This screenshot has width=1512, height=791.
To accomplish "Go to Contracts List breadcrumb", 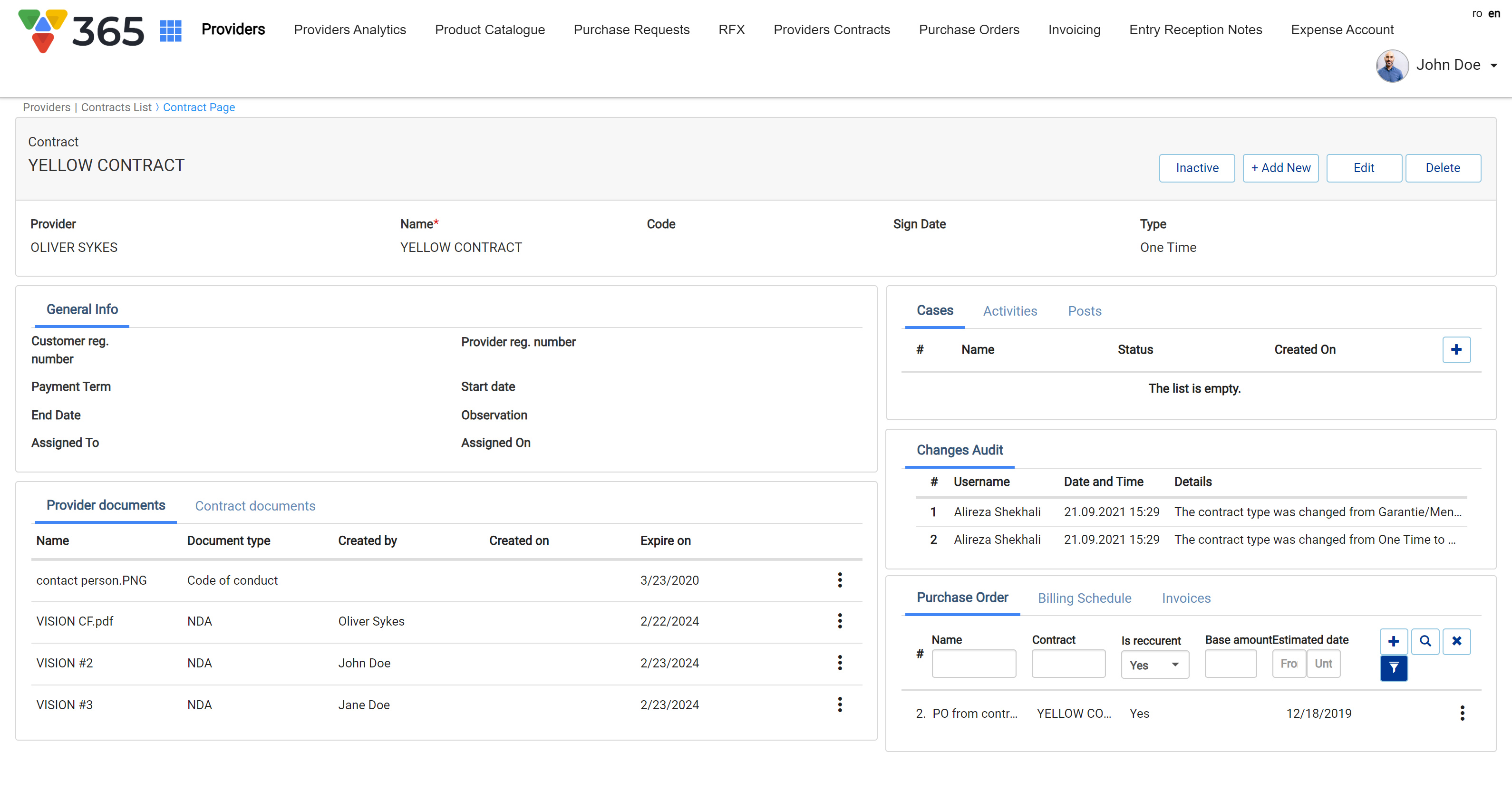I will [x=116, y=107].
